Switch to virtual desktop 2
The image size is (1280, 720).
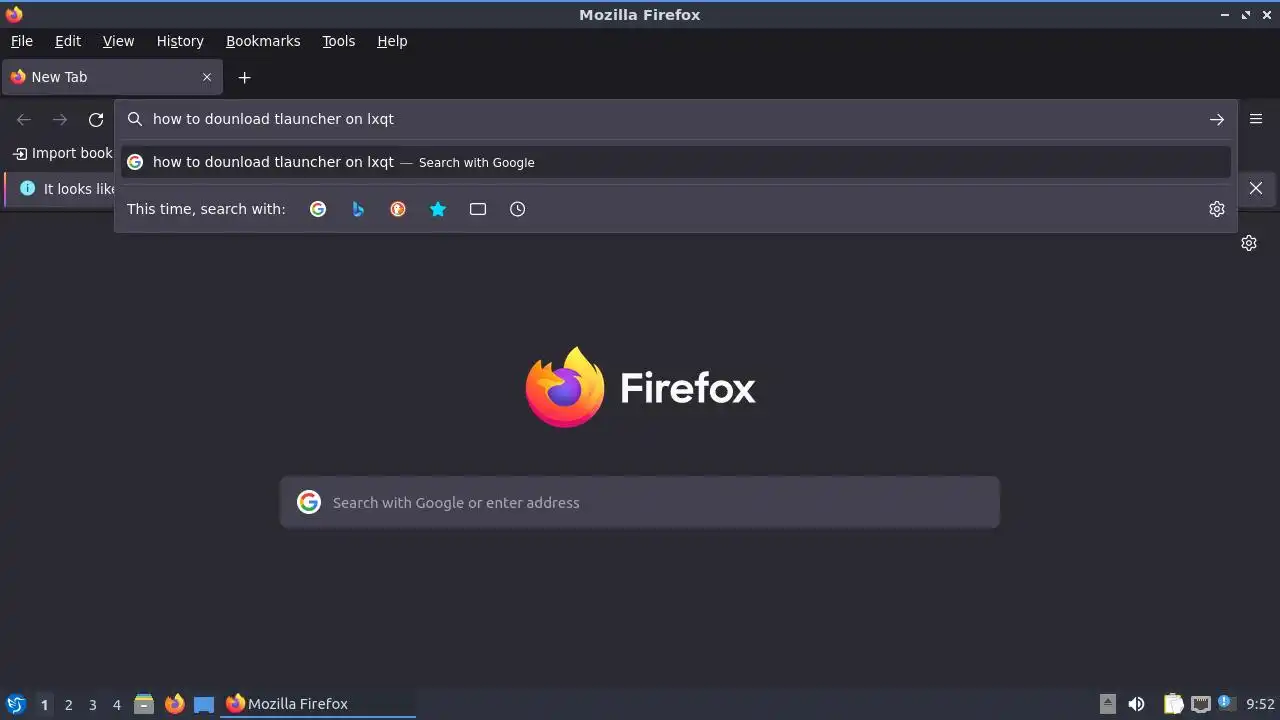pos(68,704)
